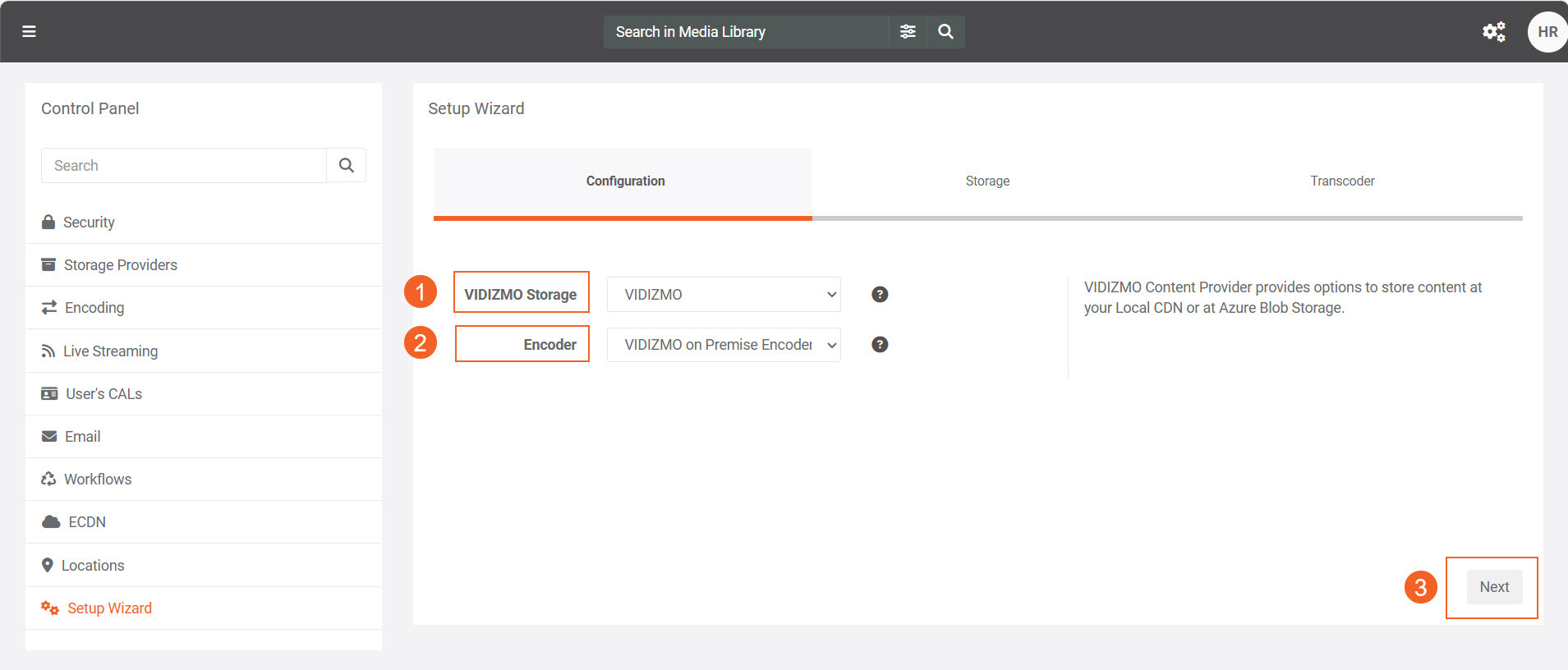Image resolution: width=1568 pixels, height=670 pixels.
Task: Open the Workflows section
Action: [x=97, y=480]
